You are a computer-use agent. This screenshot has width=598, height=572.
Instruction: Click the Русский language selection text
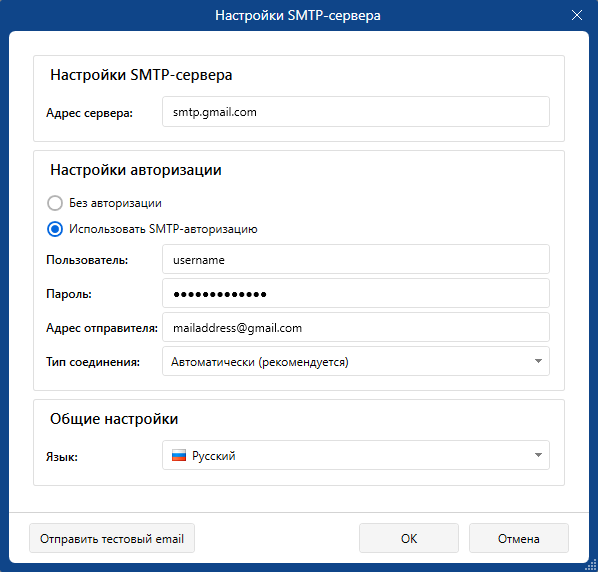coord(214,456)
